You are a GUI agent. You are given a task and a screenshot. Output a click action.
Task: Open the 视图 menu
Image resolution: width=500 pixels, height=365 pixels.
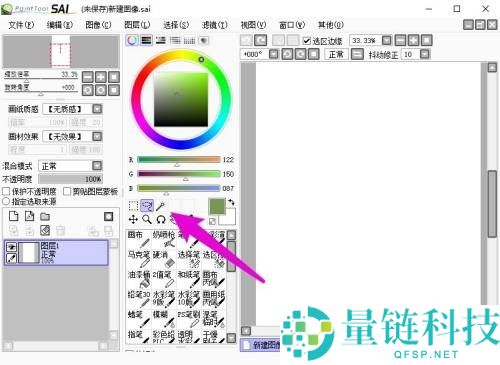(253, 25)
